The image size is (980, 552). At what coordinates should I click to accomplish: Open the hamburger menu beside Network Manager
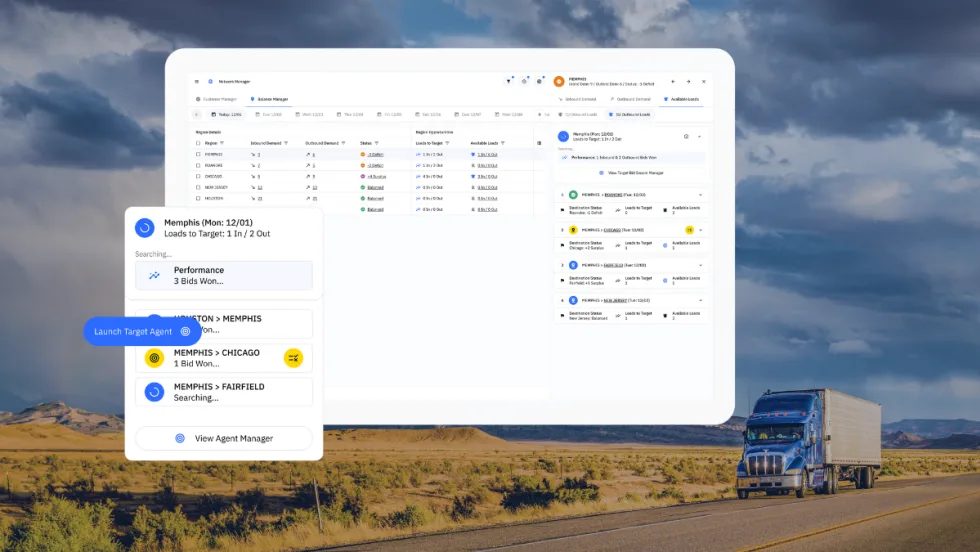click(196, 82)
